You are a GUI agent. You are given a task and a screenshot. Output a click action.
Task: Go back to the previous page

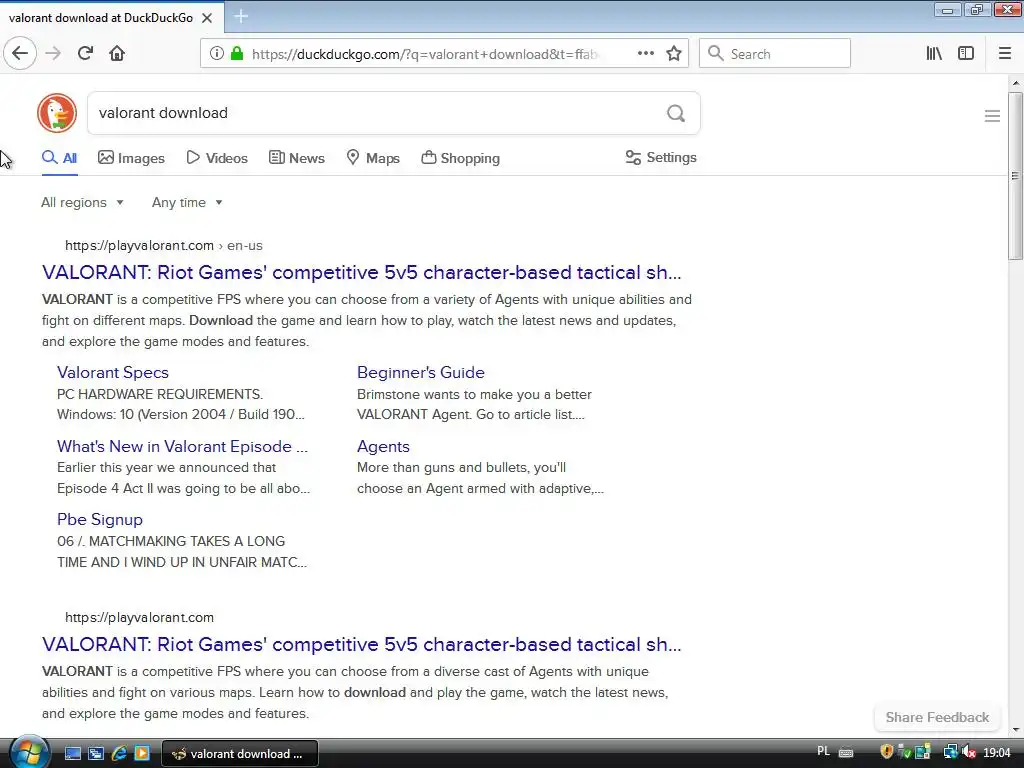[20, 54]
